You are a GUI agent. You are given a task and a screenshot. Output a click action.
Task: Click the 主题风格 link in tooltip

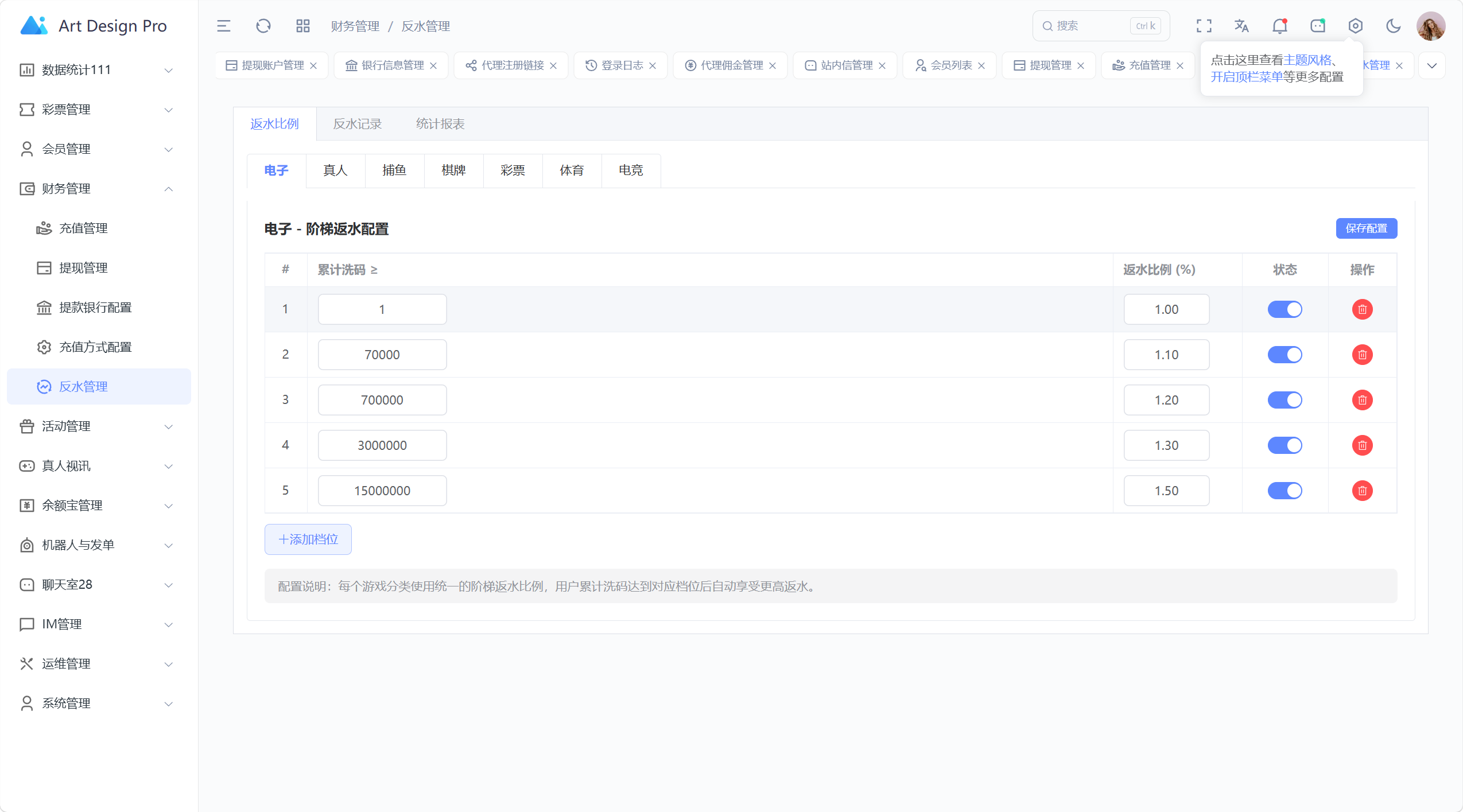coord(1307,60)
